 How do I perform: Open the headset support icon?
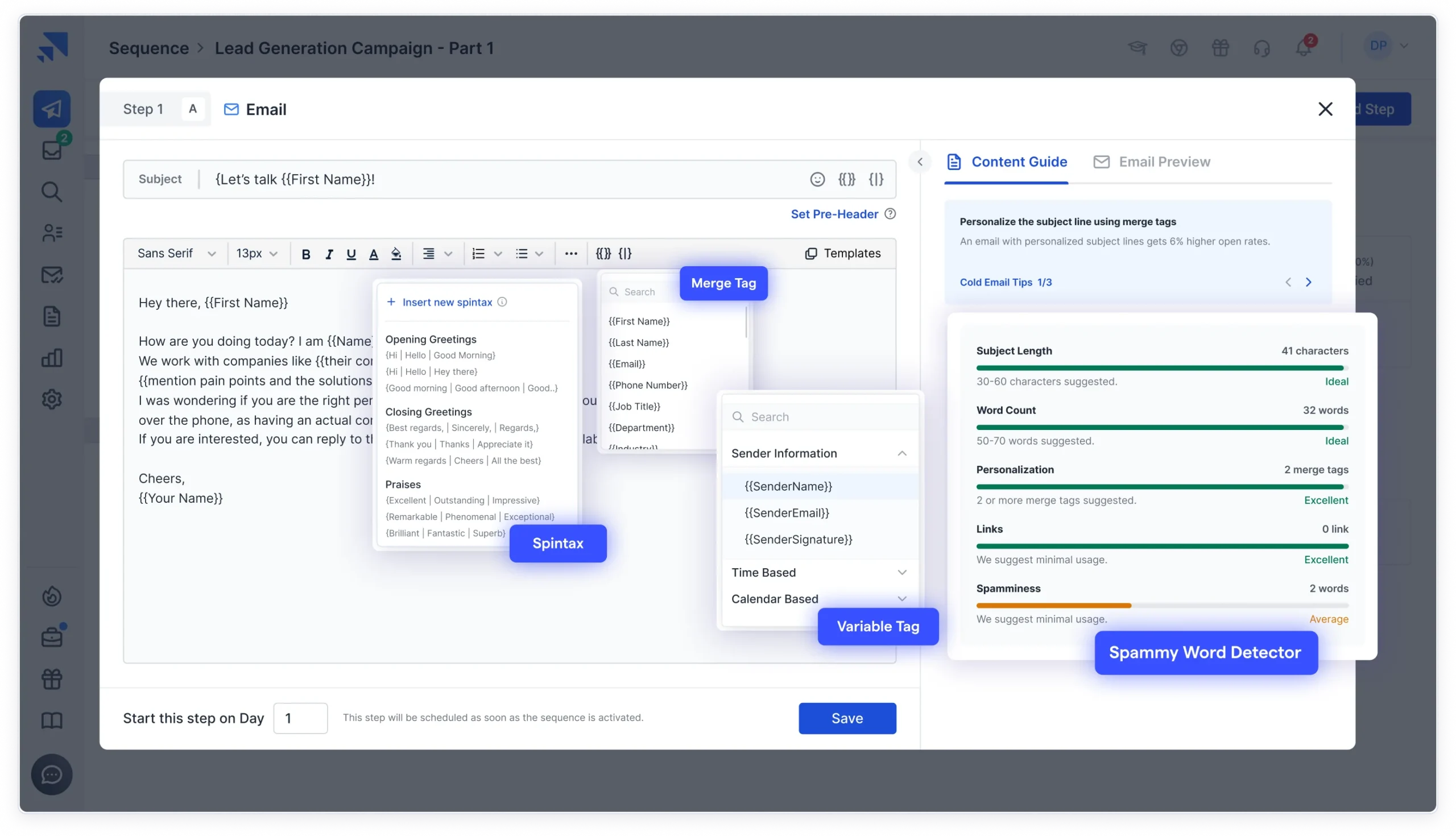pos(1262,48)
